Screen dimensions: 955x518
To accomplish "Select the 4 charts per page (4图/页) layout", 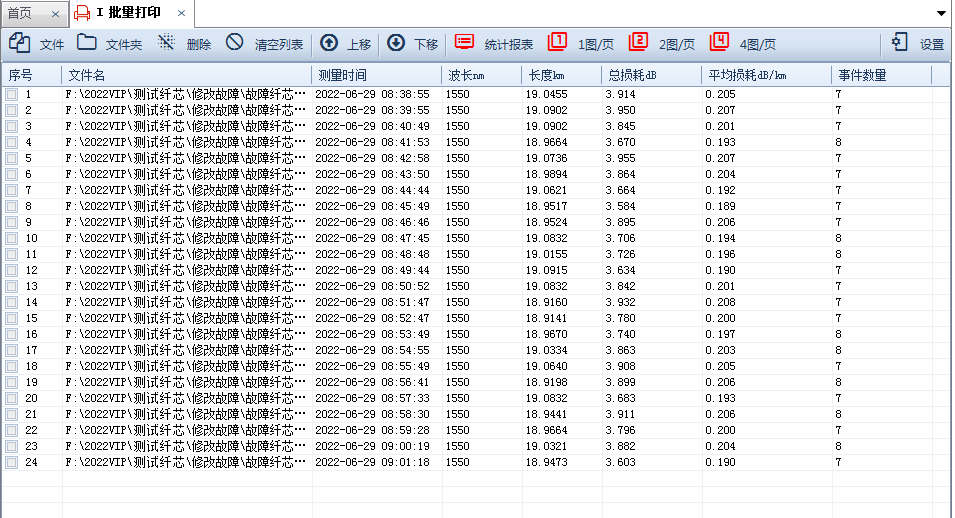I will point(720,43).
